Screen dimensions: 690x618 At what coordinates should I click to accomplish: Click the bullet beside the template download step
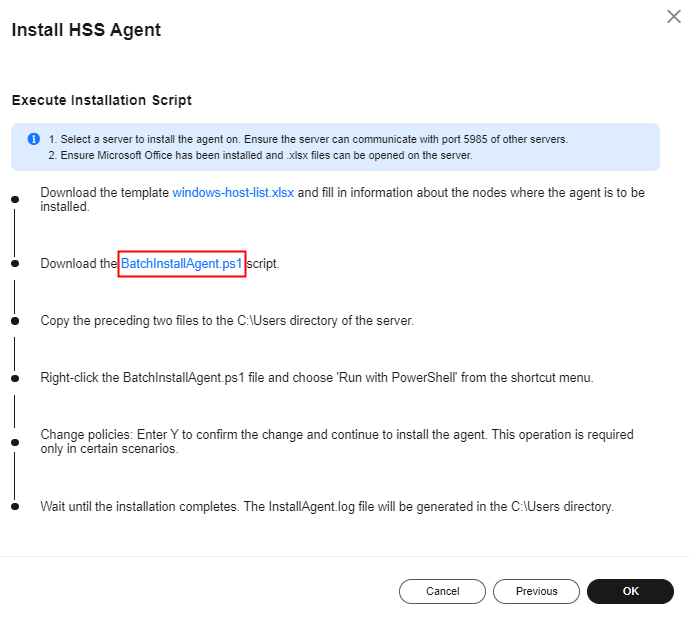point(15,199)
